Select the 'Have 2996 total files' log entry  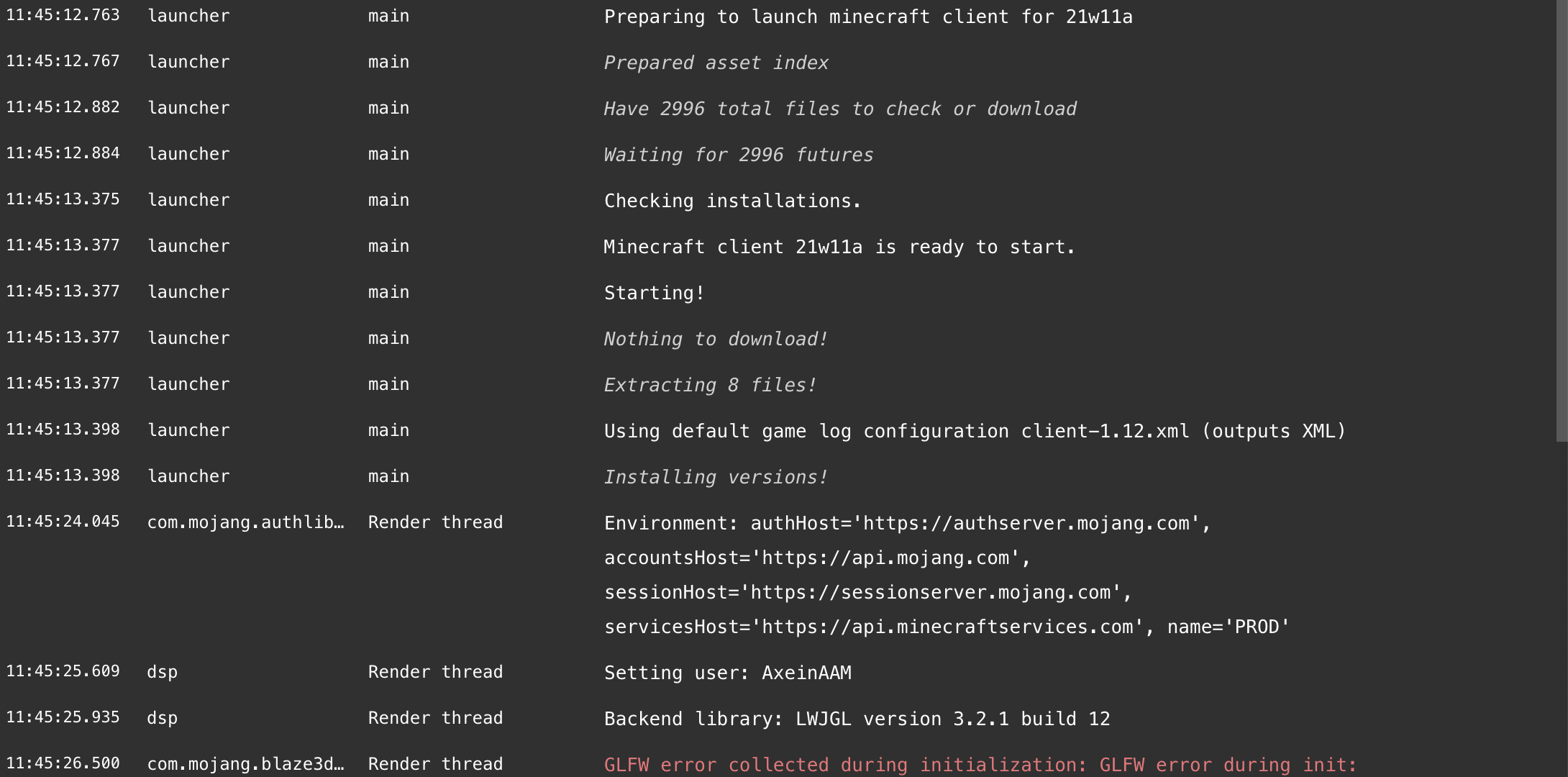coord(839,109)
